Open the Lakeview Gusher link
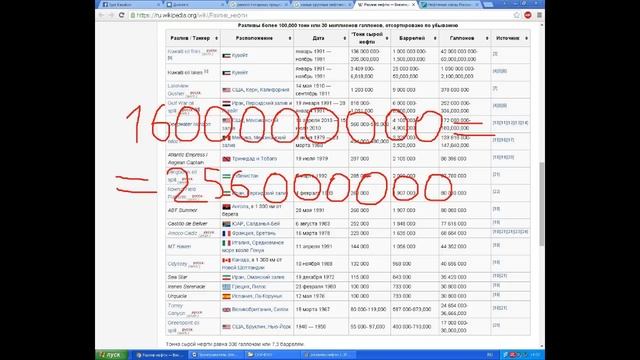The height and width of the screenshot is (360, 640). 178,90
